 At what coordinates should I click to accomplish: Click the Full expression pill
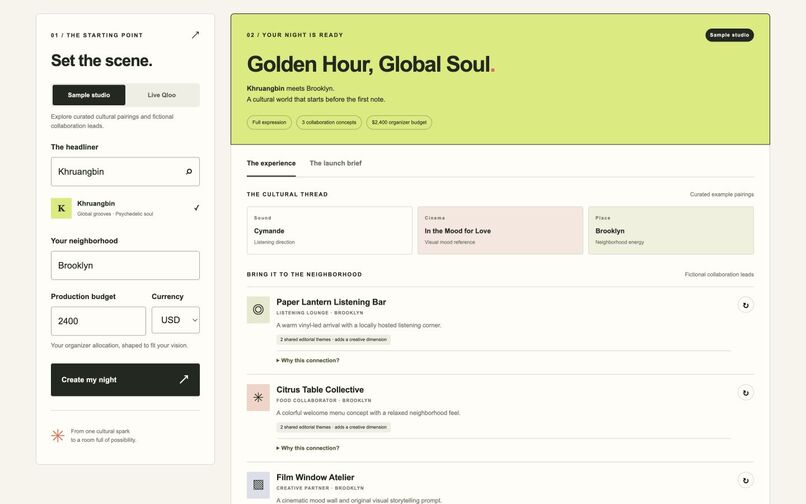click(x=269, y=122)
